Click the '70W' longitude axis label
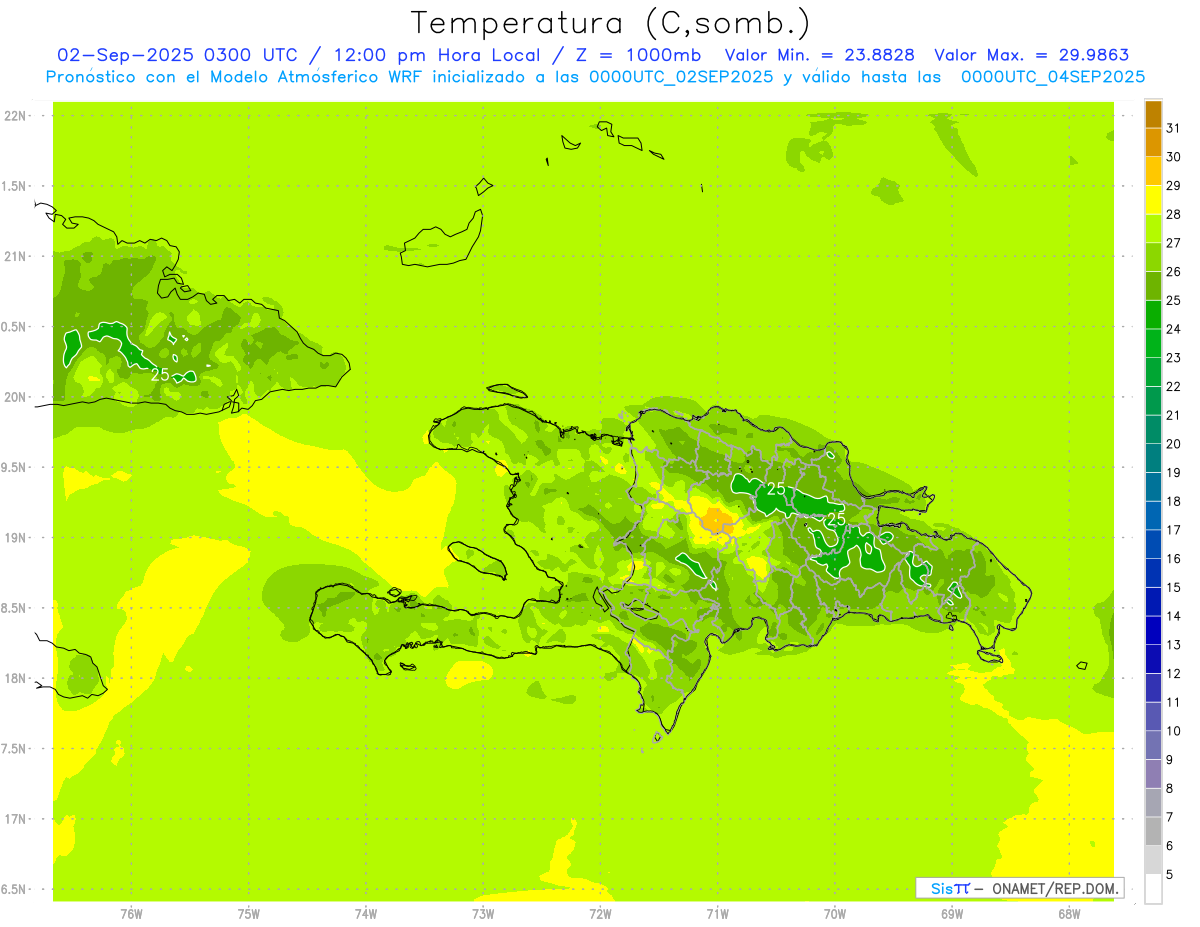 click(x=835, y=913)
